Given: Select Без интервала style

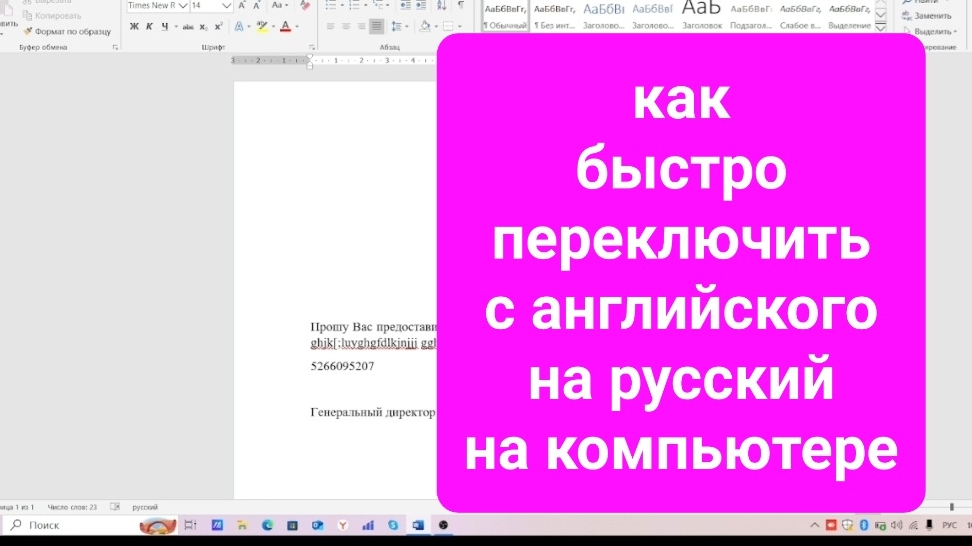Looking at the screenshot, I should tap(554, 16).
